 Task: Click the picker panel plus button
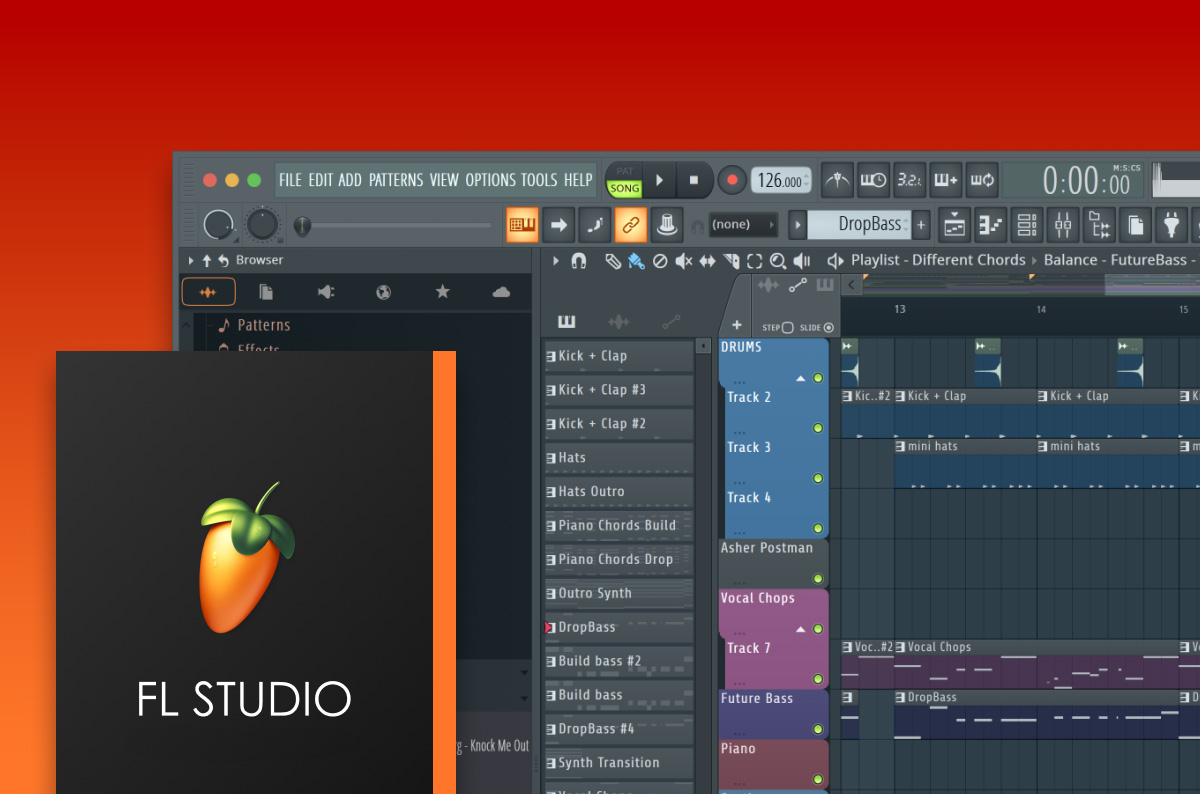737,325
